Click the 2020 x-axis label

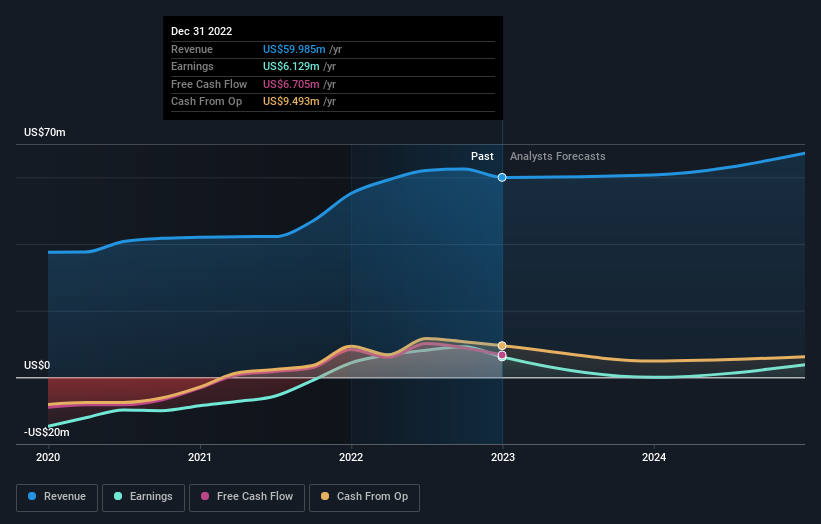[48, 458]
